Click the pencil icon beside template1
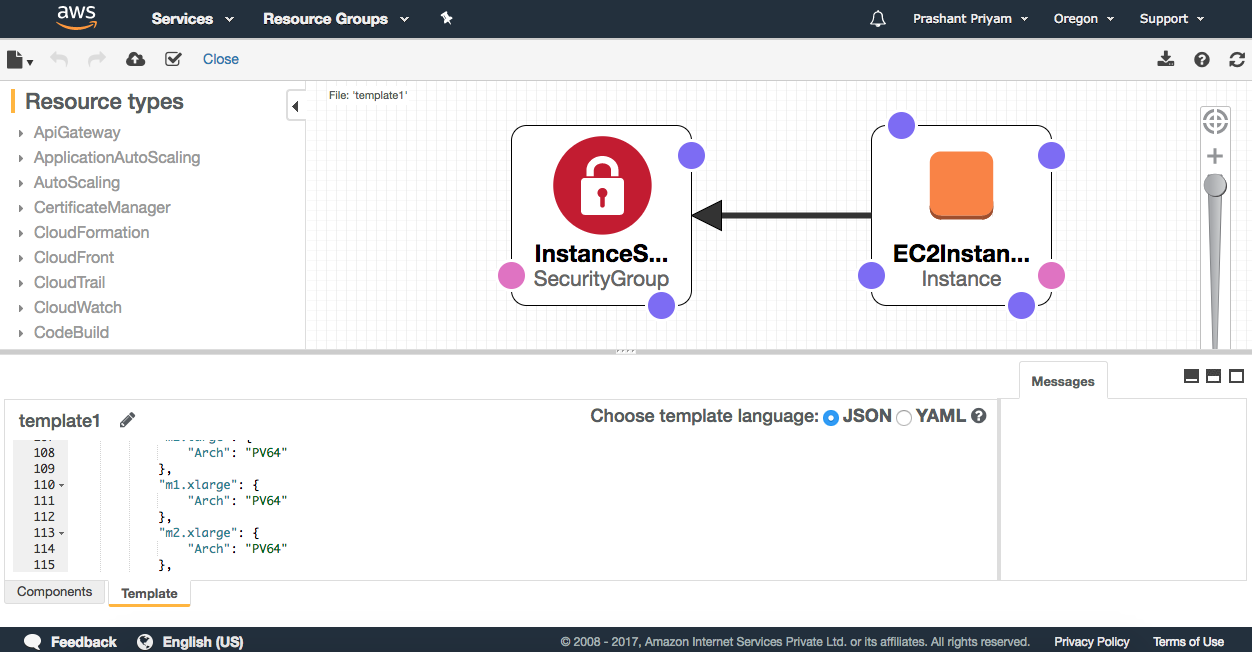The image size is (1252, 652). 127,420
